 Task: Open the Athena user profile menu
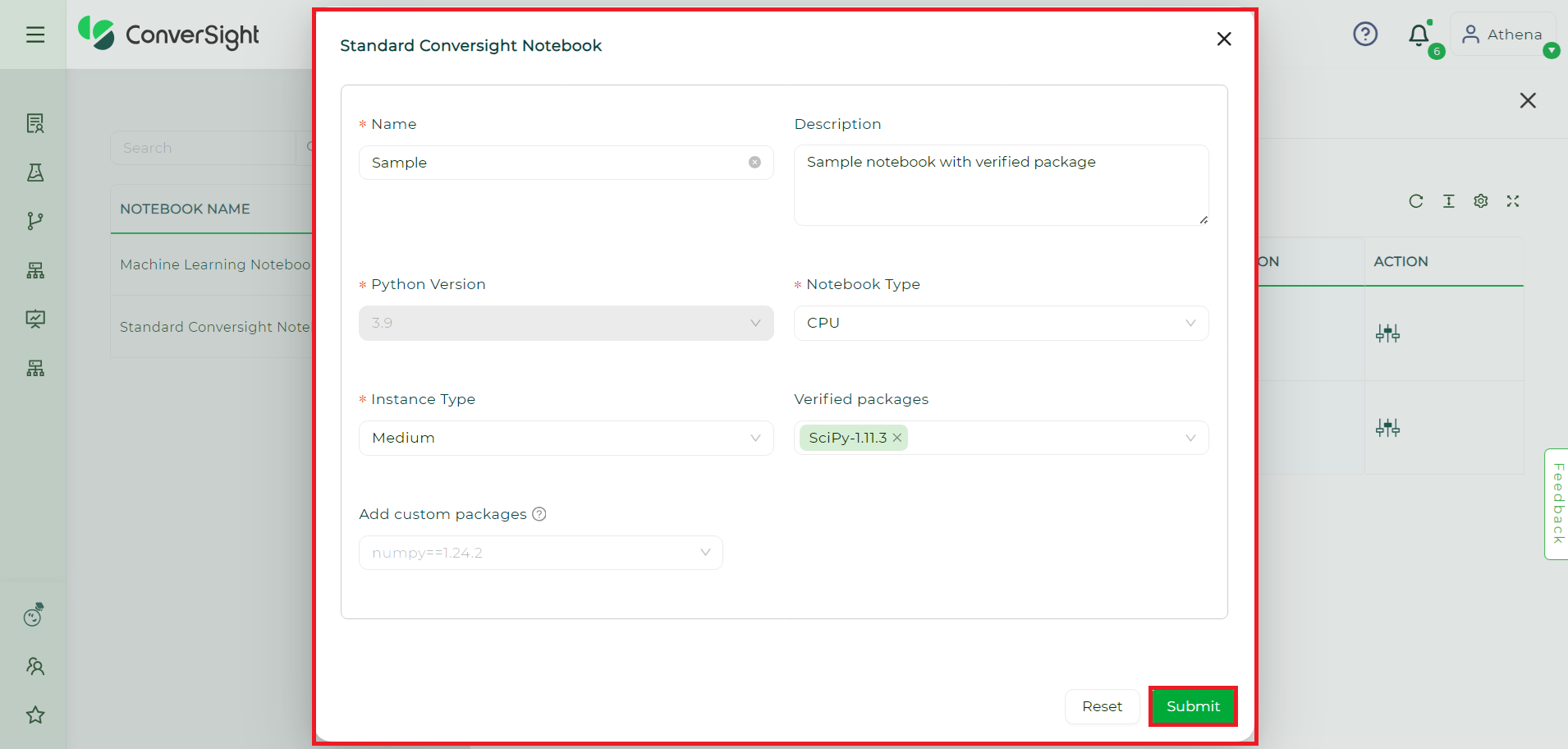click(x=1502, y=34)
